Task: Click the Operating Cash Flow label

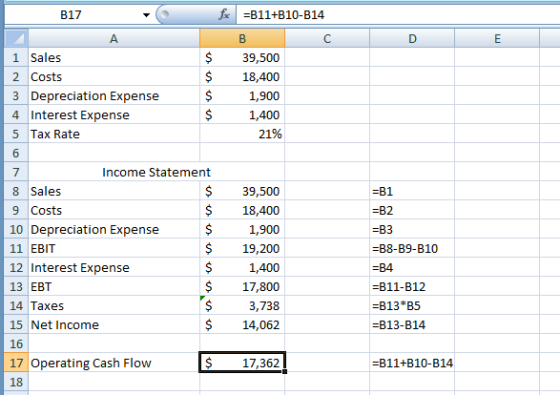Action: (x=91, y=363)
